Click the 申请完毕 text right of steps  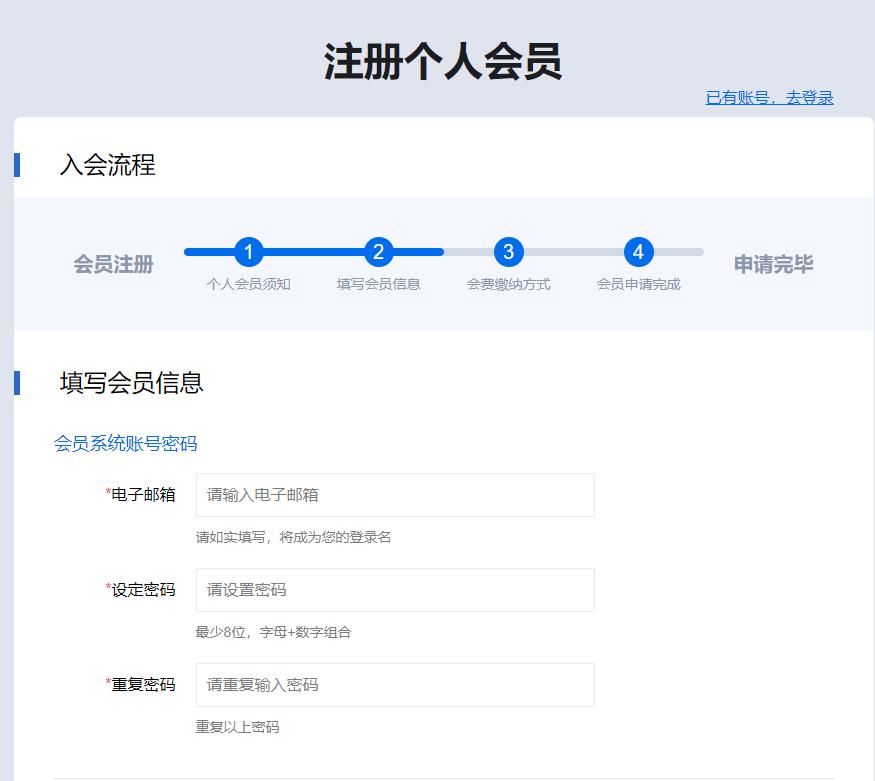pyautogui.click(x=773, y=265)
